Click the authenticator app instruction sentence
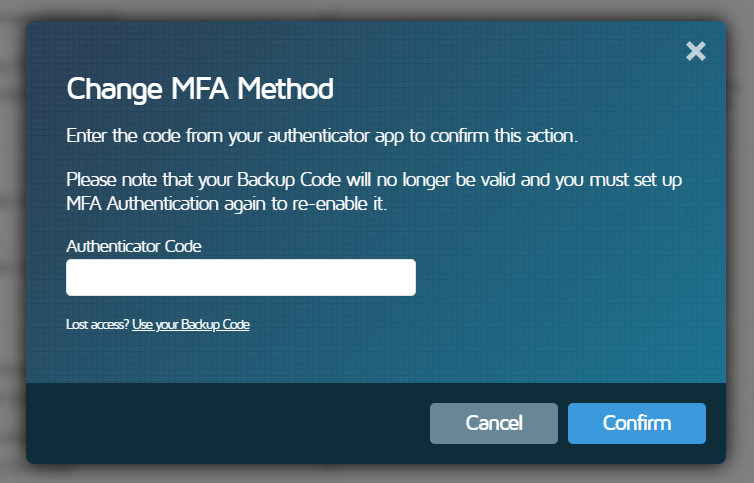Image resolution: width=754 pixels, height=483 pixels. click(x=322, y=135)
